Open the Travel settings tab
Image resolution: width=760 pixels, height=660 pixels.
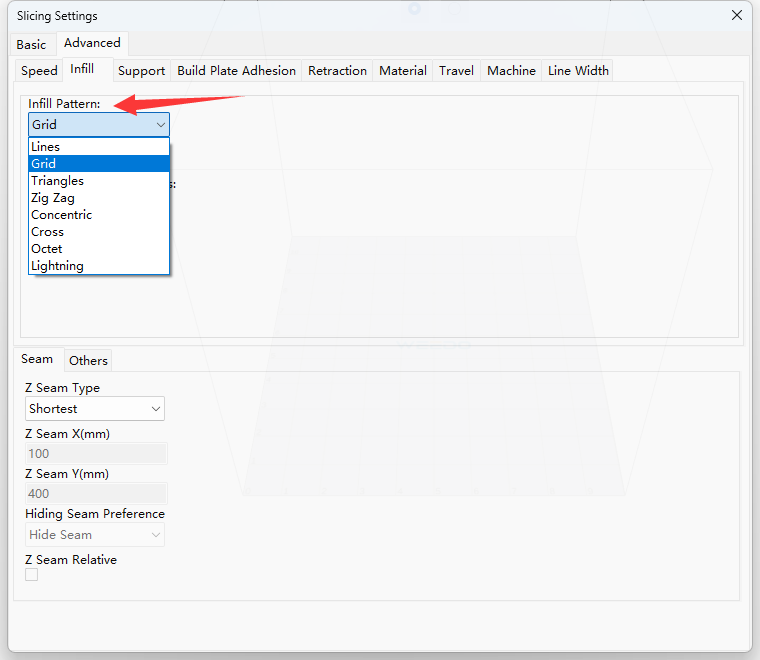[x=456, y=70]
